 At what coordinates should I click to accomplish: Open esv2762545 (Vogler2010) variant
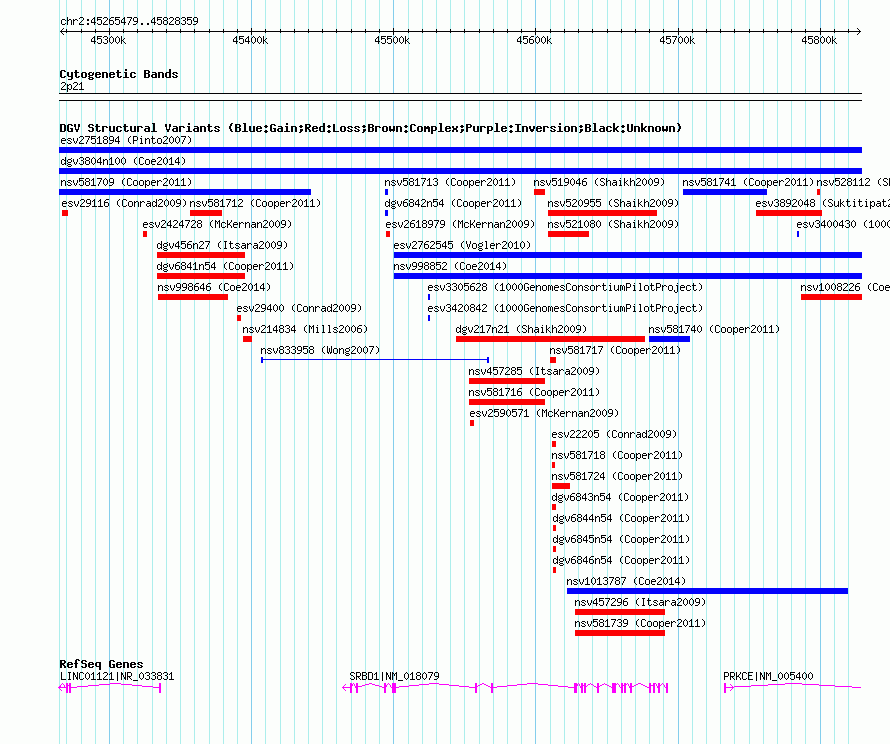click(461, 245)
